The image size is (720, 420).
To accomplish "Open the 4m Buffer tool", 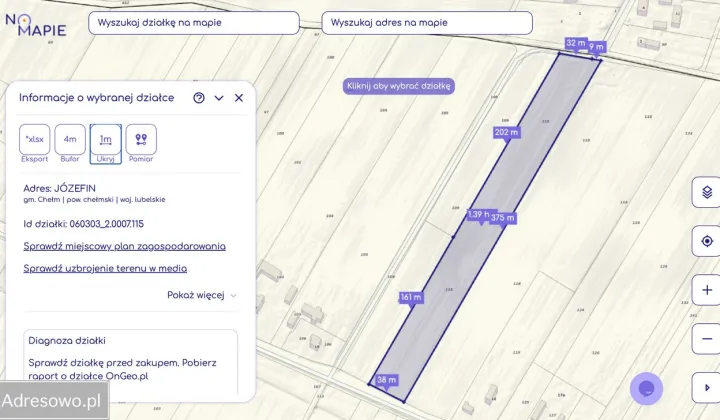I will click(x=70, y=140).
